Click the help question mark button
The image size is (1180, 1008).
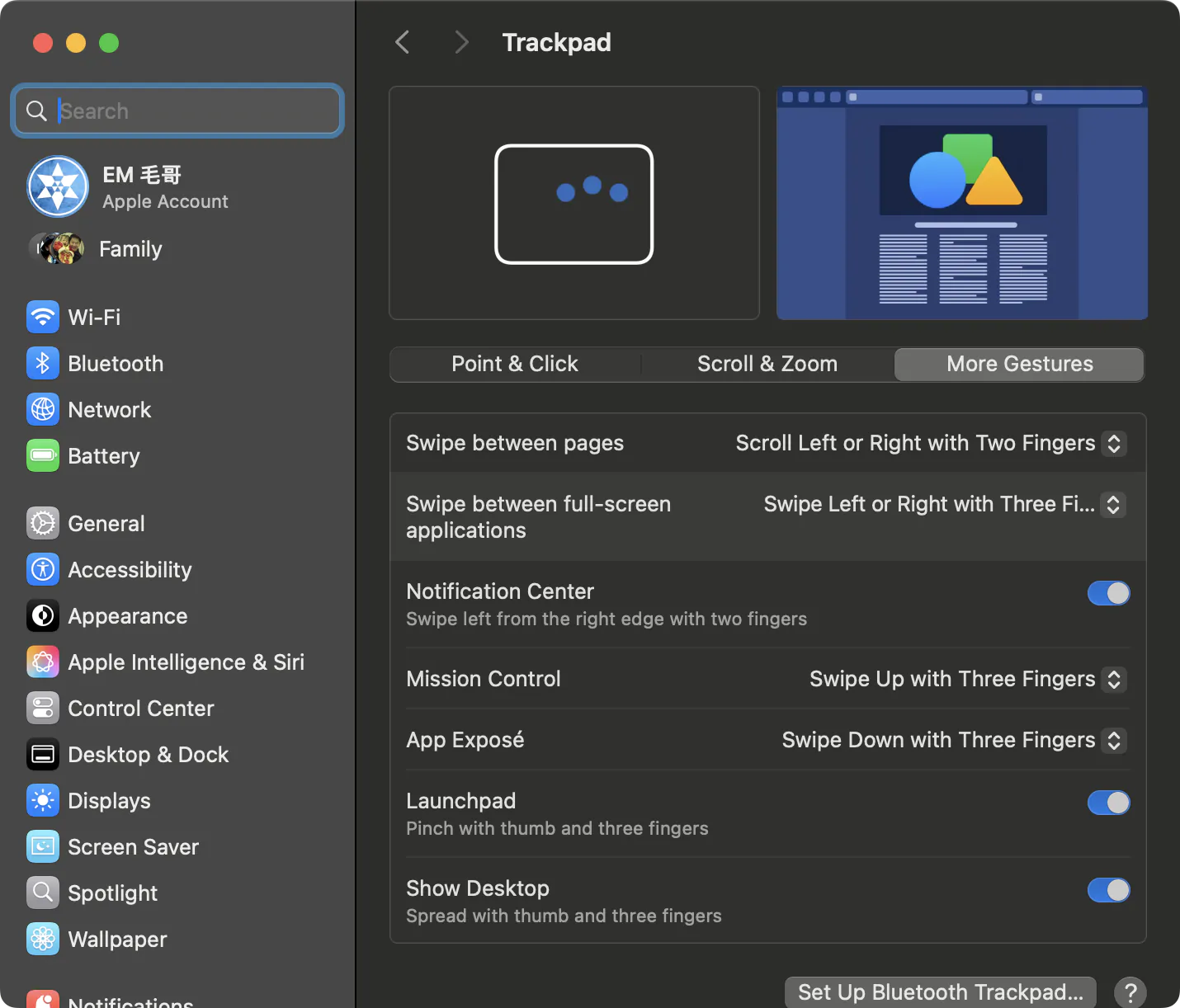pos(1130,992)
